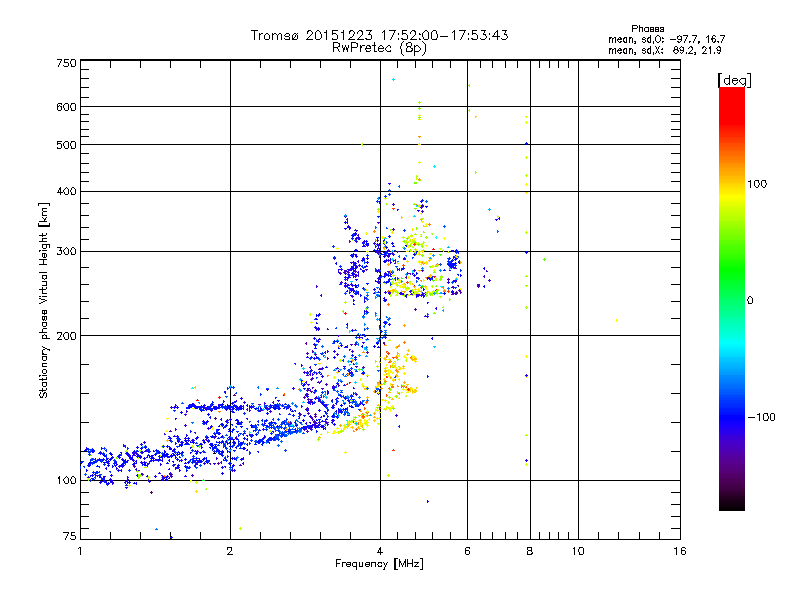The height and width of the screenshot is (600, 800).
Task: Click the x-axis tick label '4'
Action: 380,551
